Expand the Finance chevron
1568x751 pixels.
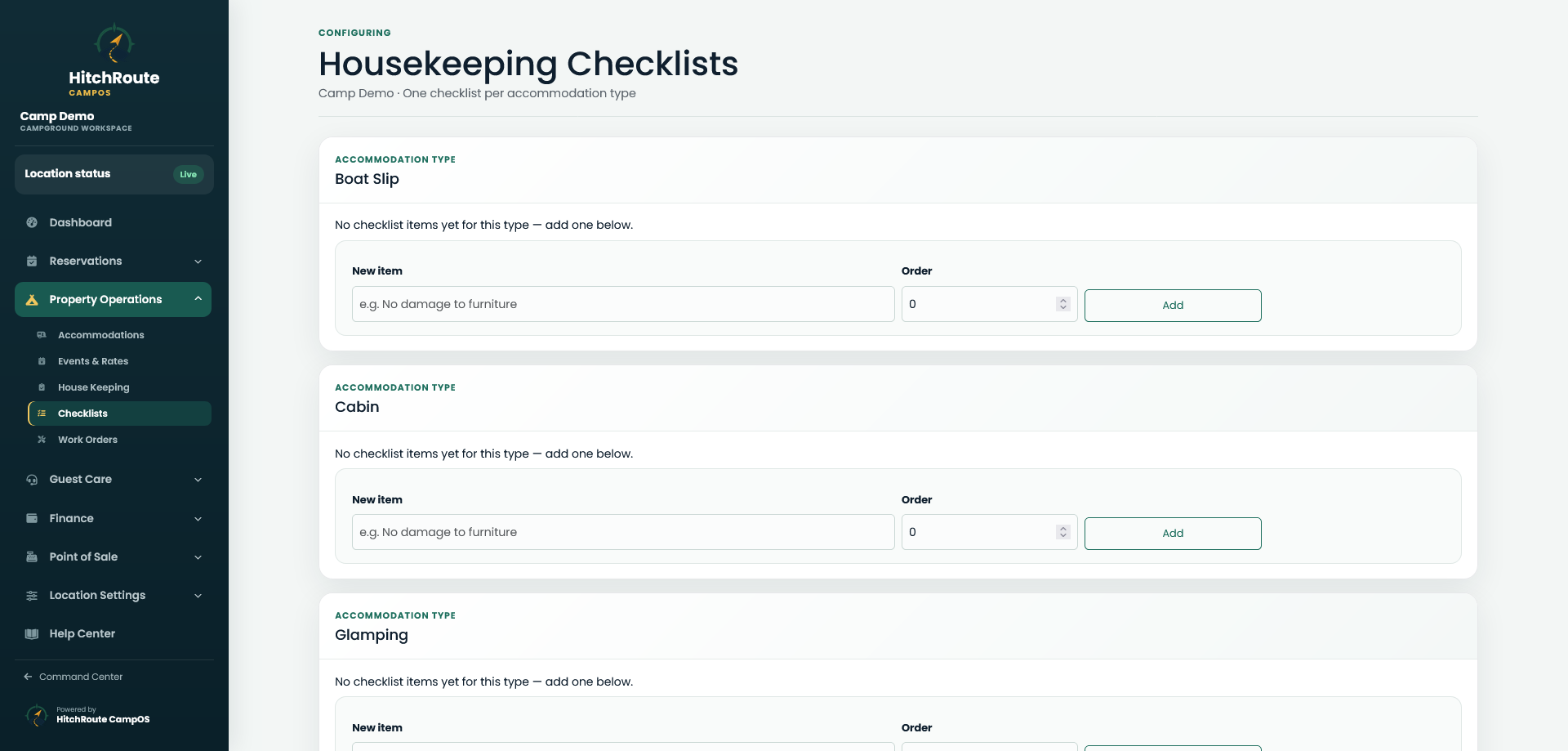point(198,519)
